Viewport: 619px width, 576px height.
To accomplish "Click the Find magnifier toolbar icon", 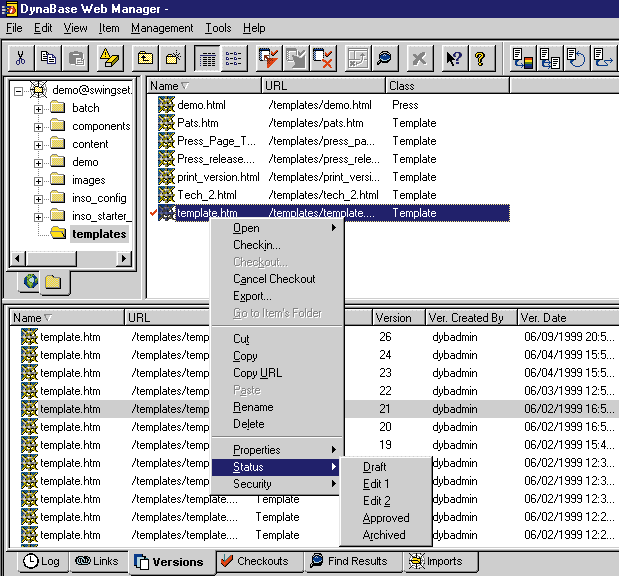I will tap(384, 58).
